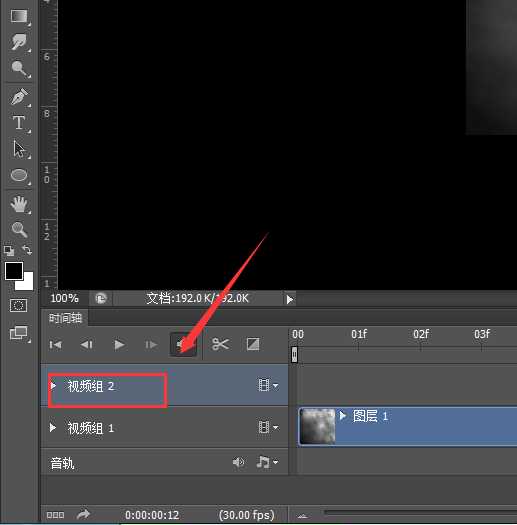The height and width of the screenshot is (525, 517).
Task: Expand 视频组 2 track
Action: pos(53,386)
